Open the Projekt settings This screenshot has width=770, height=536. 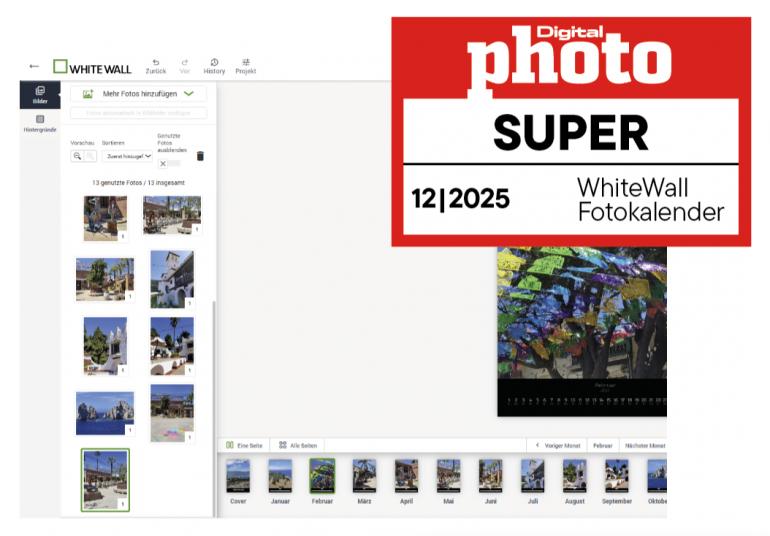(x=246, y=66)
